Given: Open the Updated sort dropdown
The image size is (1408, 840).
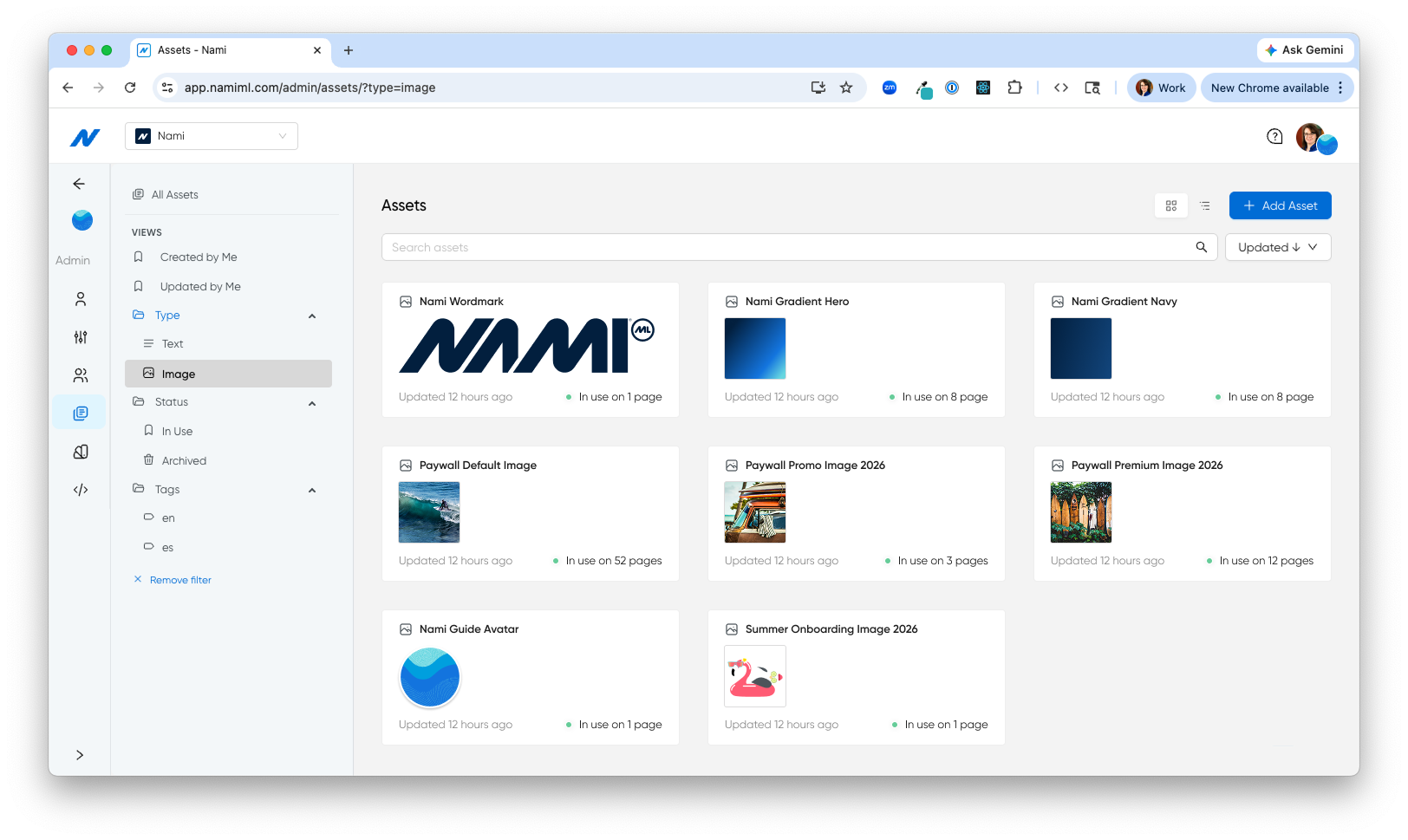Looking at the screenshot, I should pyautogui.click(x=1278, y=247).
